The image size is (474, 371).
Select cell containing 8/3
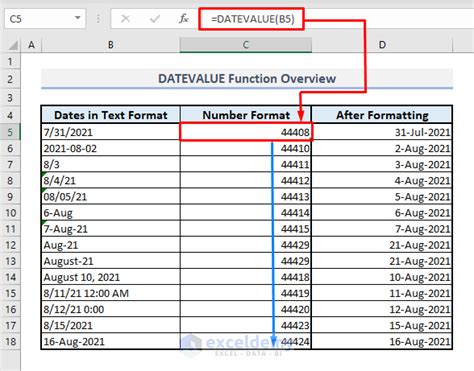coord(111,164)
